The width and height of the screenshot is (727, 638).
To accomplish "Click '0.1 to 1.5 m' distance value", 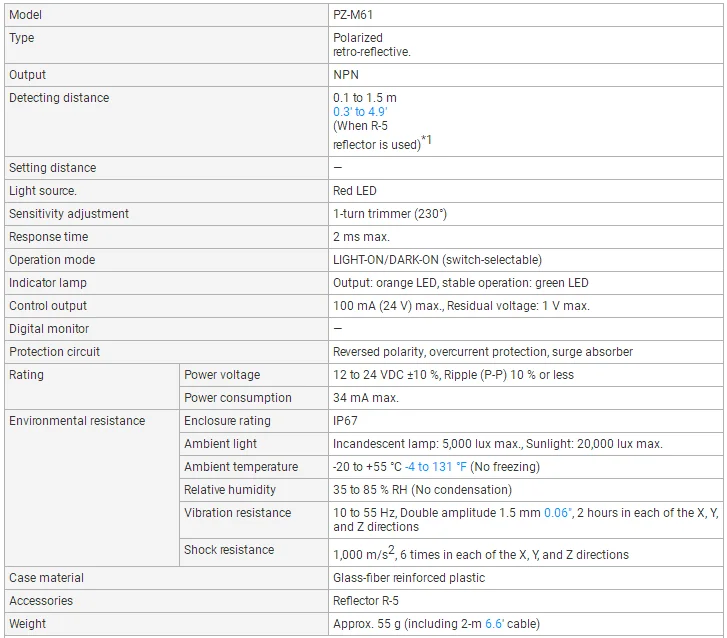I will click(365, 98).
